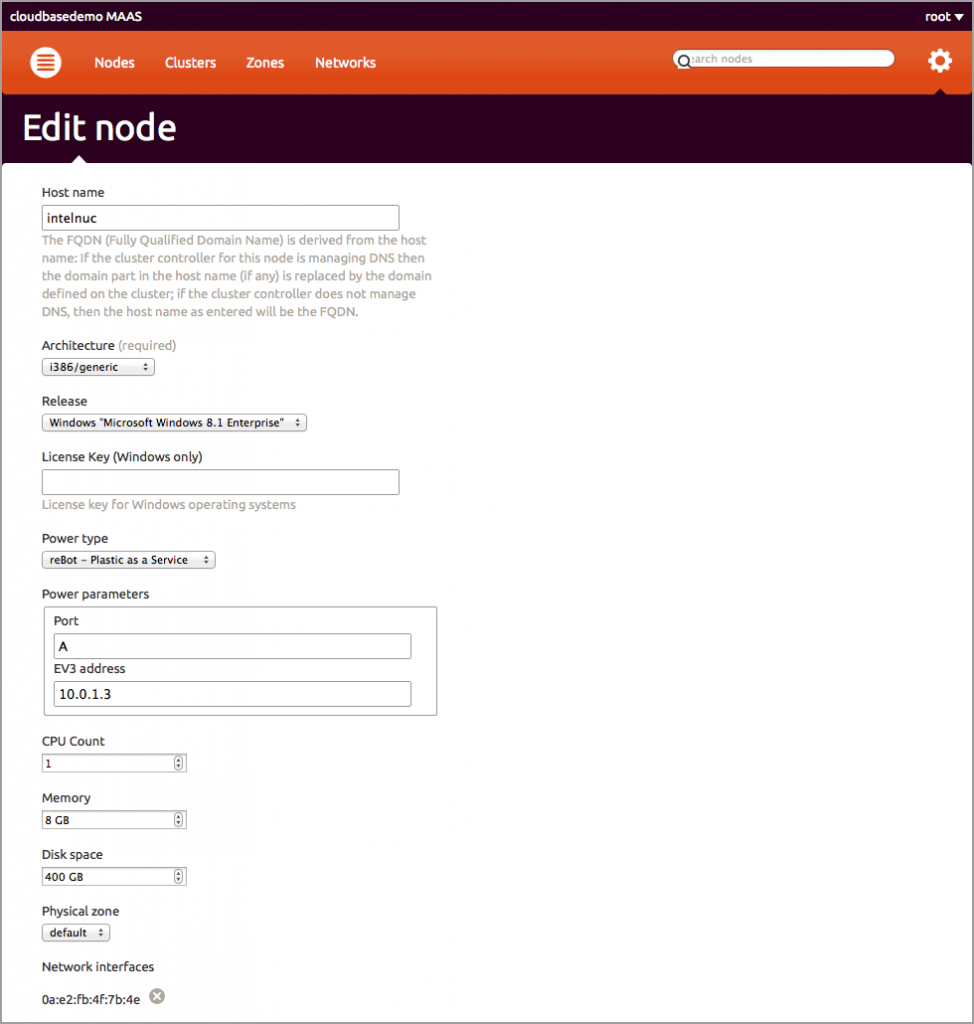The height and width of the screenshot is (1024, 974).
Task: Remove MAC address 0a:e2:fb:4f:7b:4e
Action: [x=157, y=996]
